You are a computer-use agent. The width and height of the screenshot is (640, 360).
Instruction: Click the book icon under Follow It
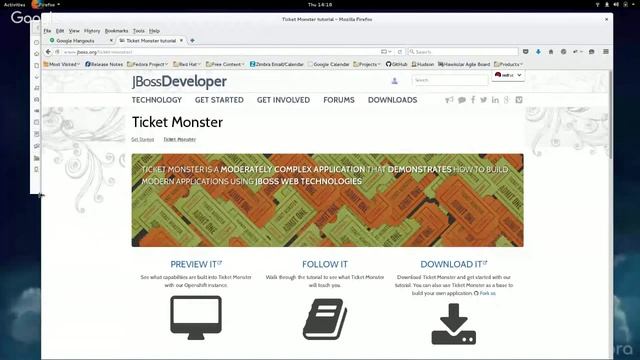pyautogui.click(x=325, y=319)
